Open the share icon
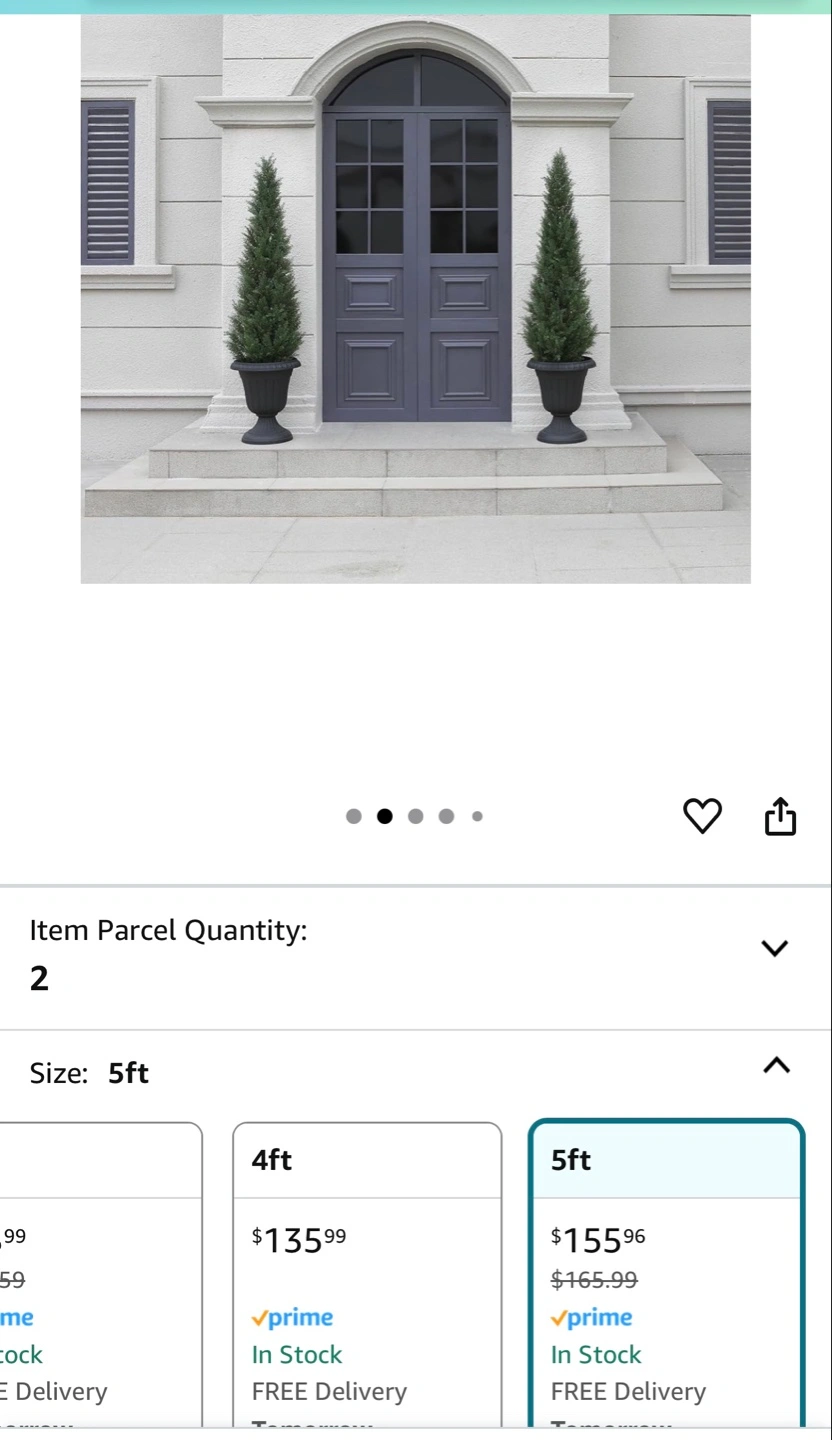The height and width of the screenshot is (1440, 832). tap(781, 816)
